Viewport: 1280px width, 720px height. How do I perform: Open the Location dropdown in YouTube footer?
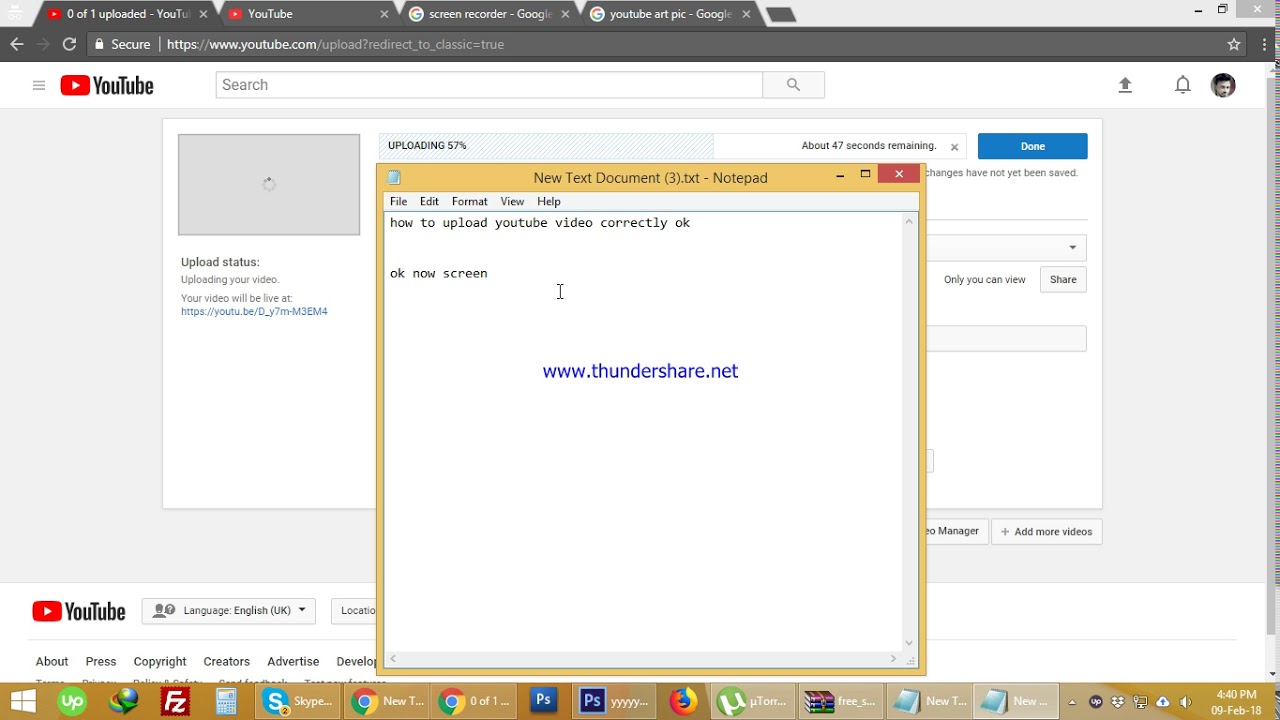click(x=355, y=610)
